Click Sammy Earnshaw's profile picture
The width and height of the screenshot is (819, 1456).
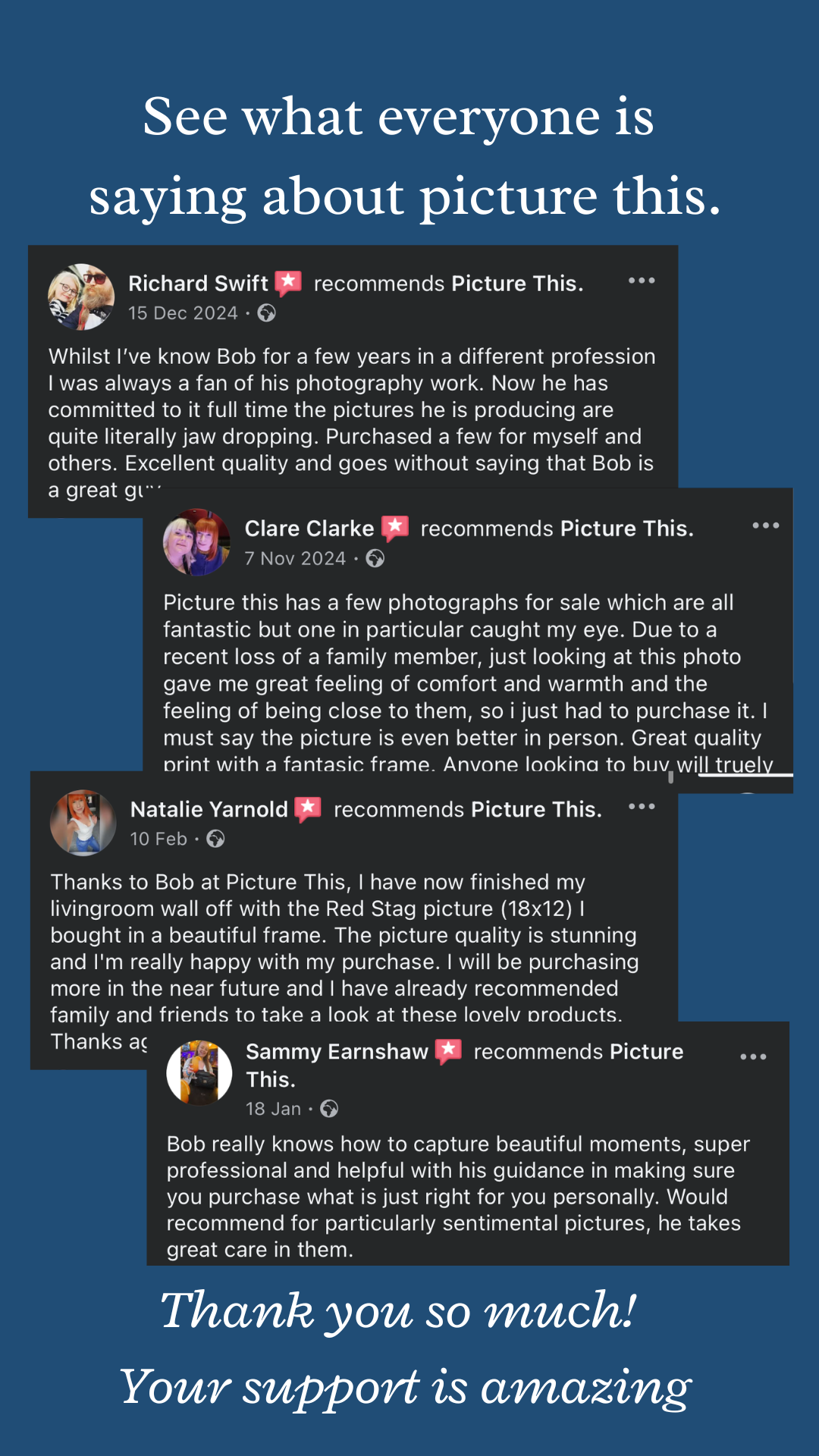pos(199,1072)
